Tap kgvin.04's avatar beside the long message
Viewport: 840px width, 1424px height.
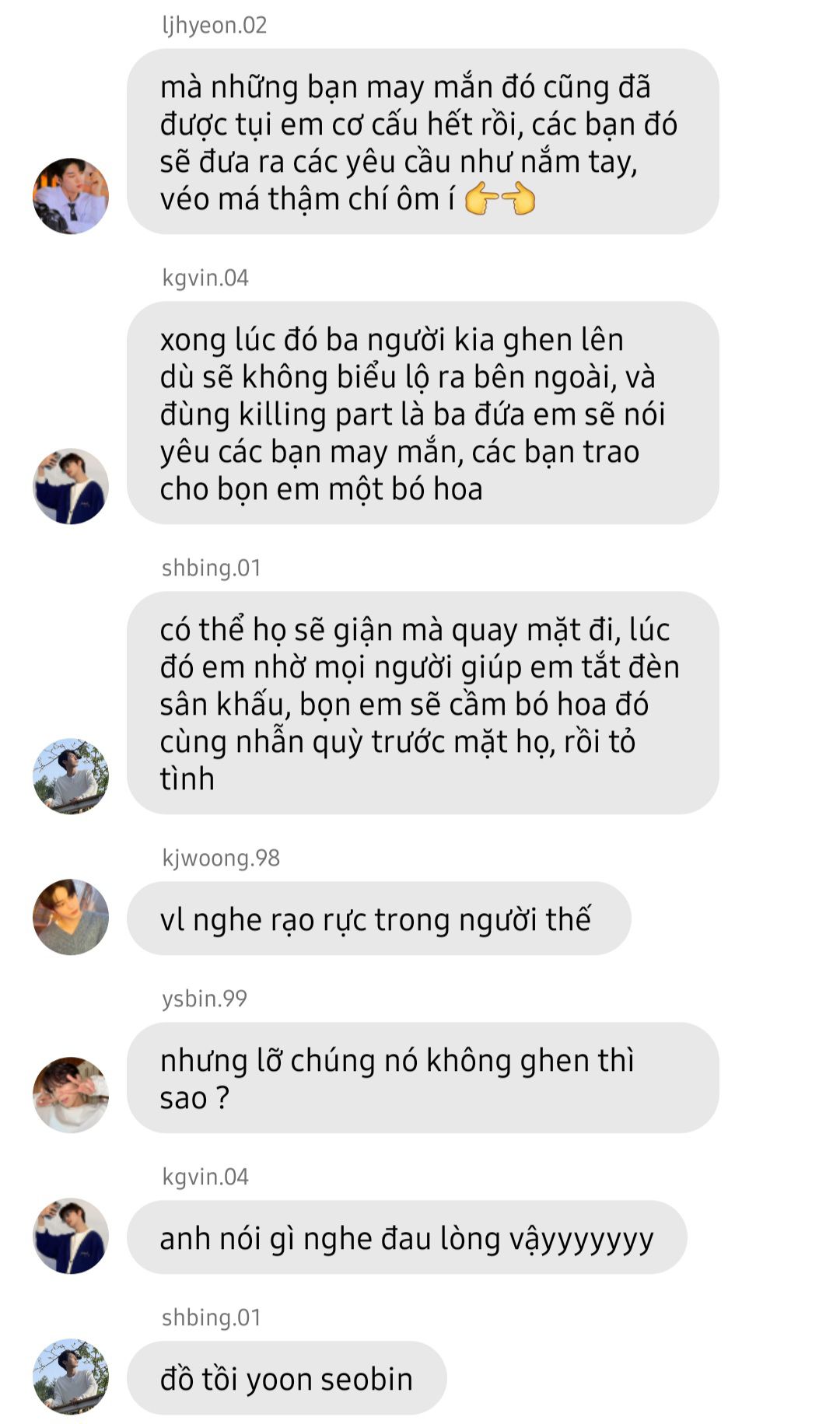pyautogui.click(x=71, y=486)
